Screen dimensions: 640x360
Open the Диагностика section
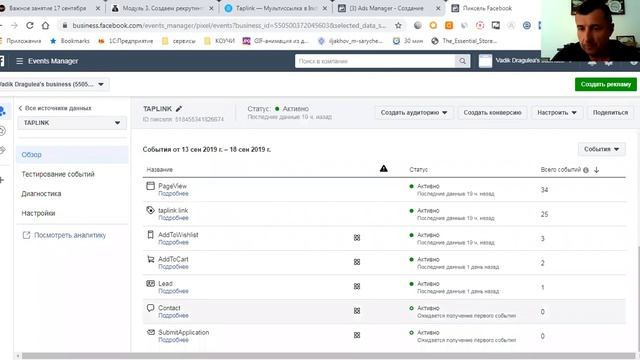point(41,194)
